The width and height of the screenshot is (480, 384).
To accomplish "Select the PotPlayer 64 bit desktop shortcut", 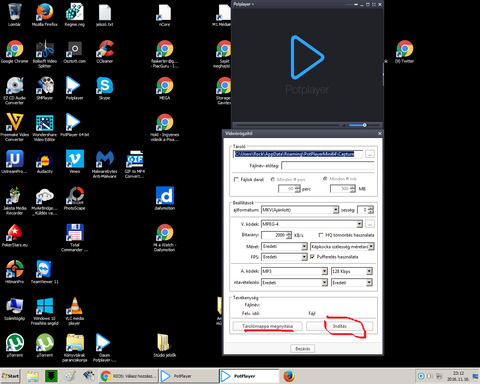I will [75, 125].
